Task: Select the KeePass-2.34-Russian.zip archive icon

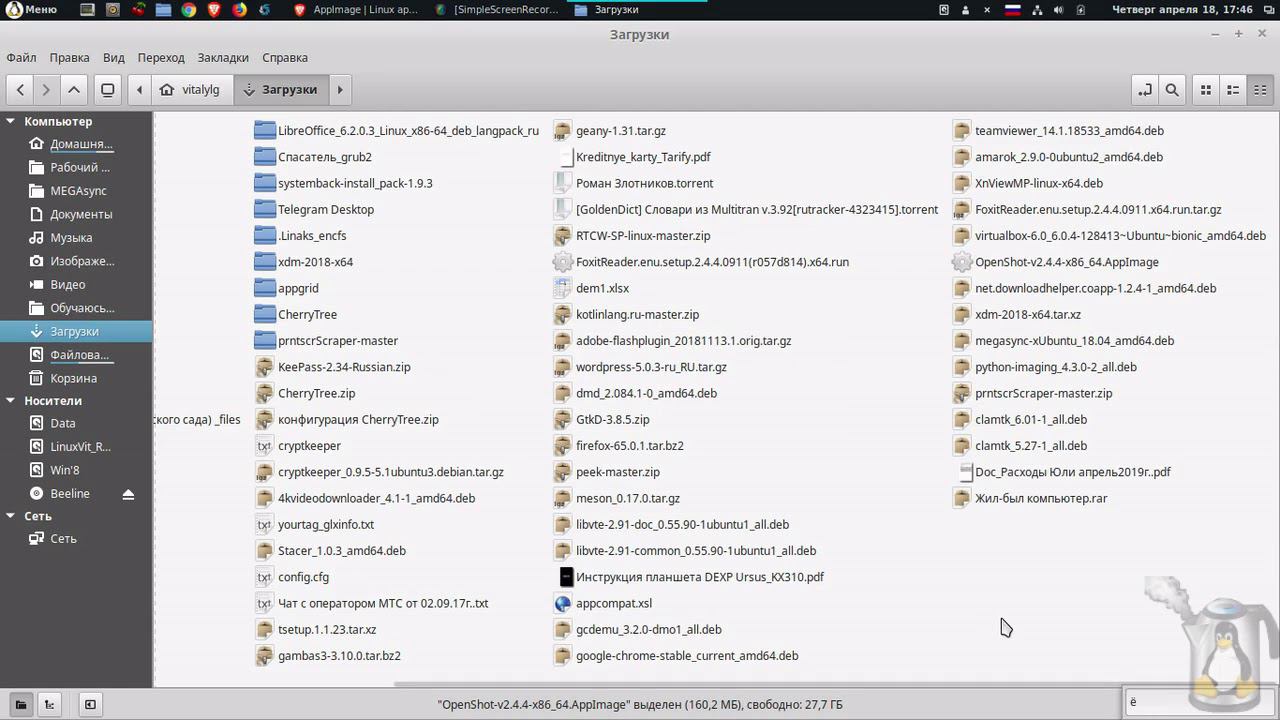Action: point(264,367)
